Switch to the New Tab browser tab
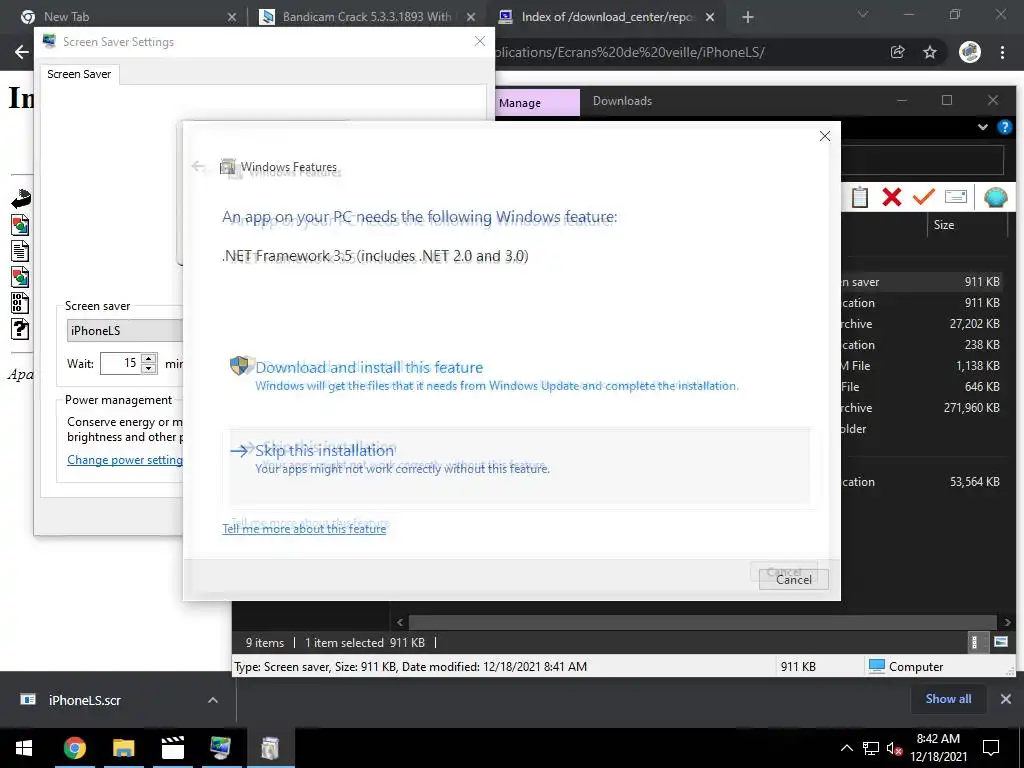This screenshot has height=768, width=1024. [x=127, y=17]
